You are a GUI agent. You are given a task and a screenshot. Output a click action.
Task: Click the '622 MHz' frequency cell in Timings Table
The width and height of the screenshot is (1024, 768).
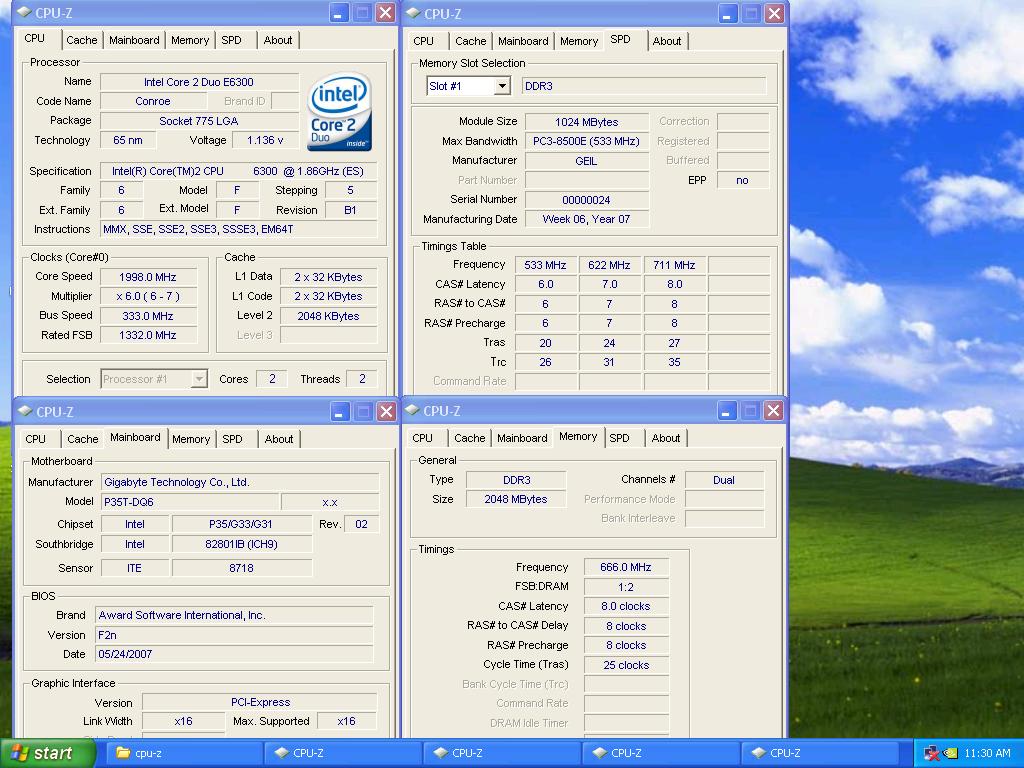(609, 265)
